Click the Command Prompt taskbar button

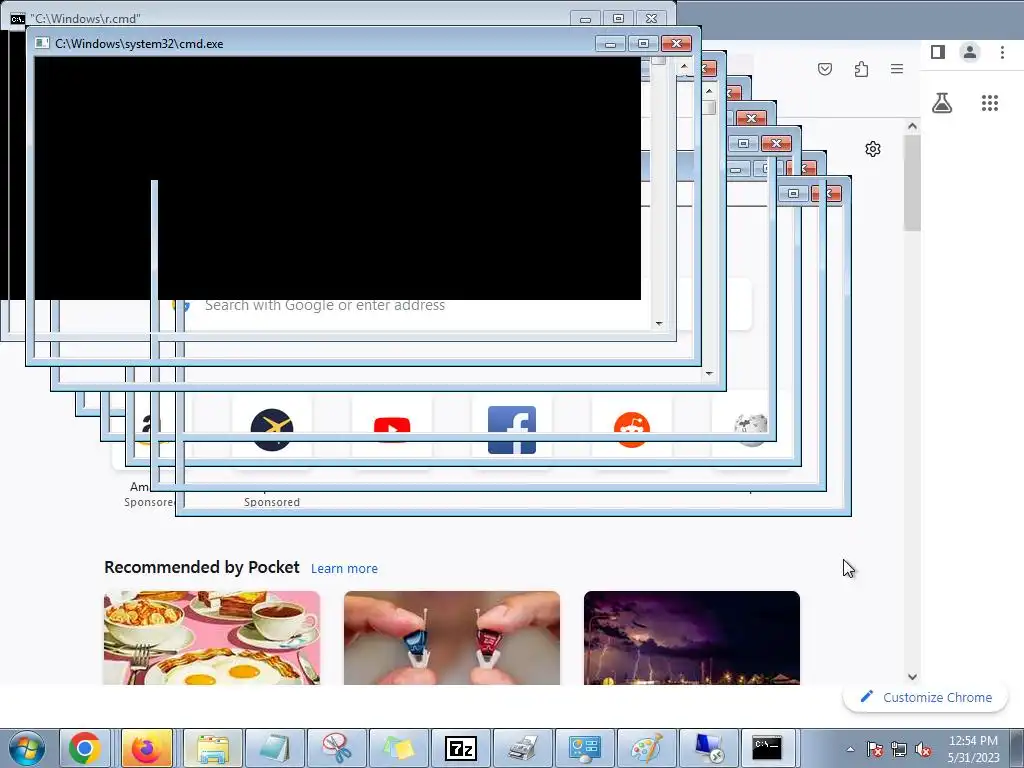pos(767,748)
